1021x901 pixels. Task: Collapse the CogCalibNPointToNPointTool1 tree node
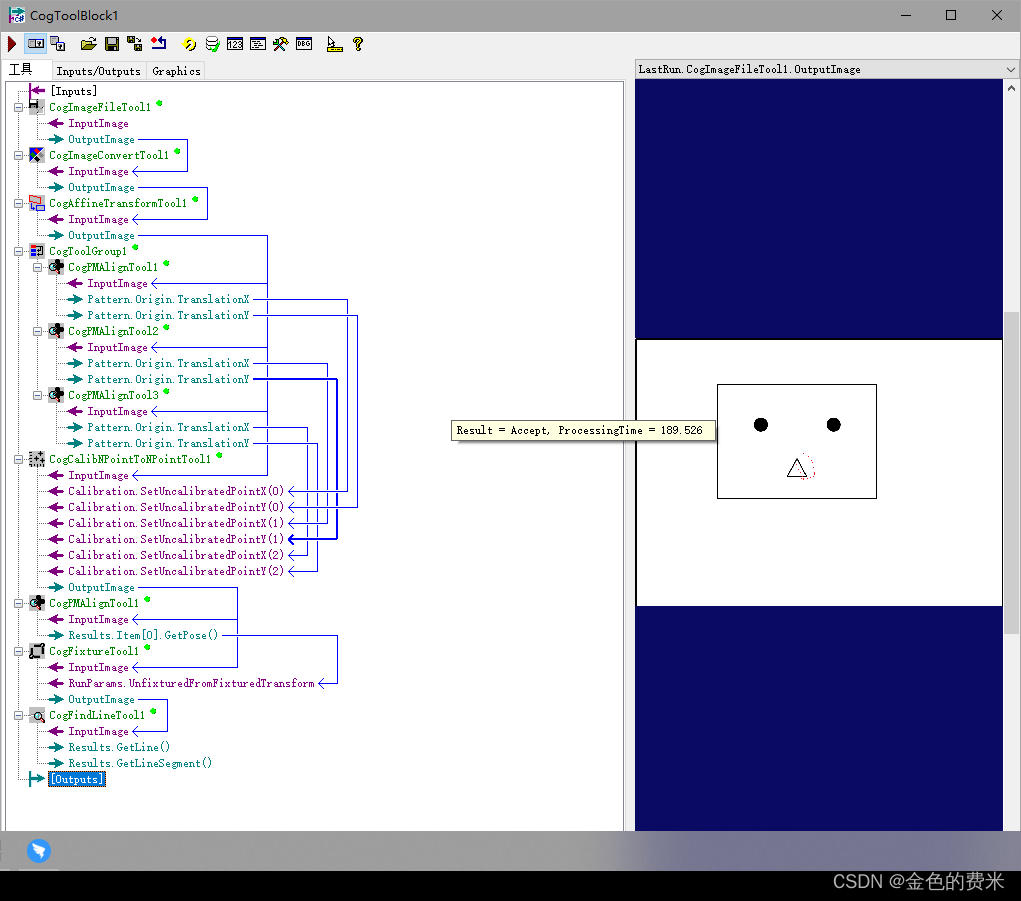point(19,460)
